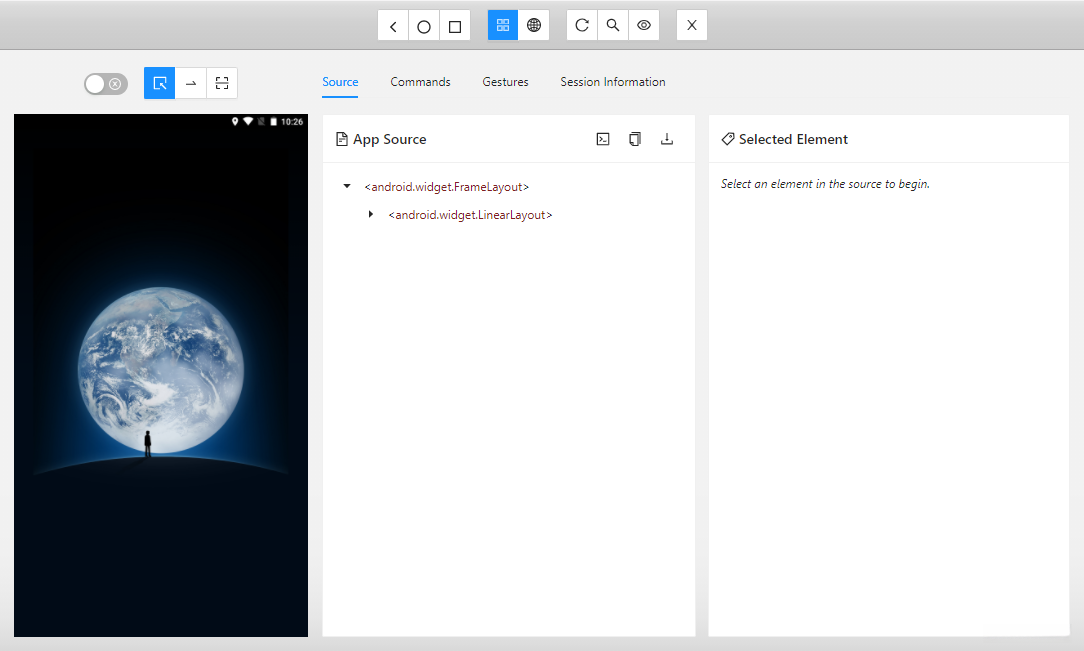1084x651 pixels.
Task: Quit the session with the X button
Action: point(692,26)
